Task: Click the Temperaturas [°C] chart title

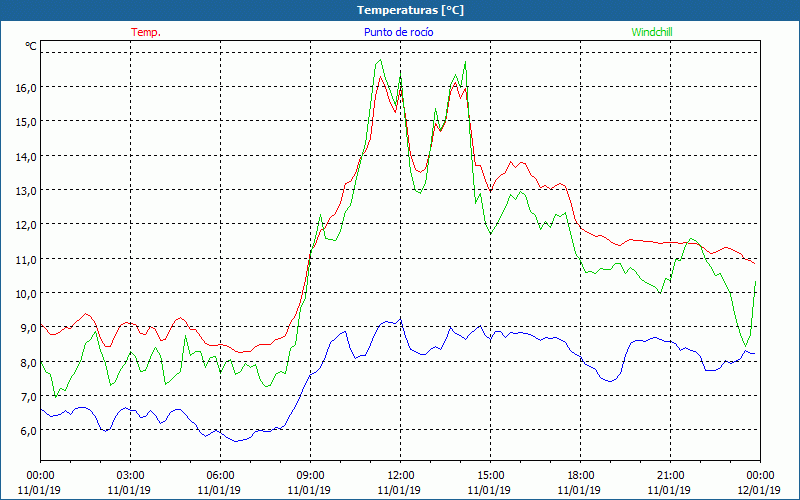Action: [x=410, y=10]
